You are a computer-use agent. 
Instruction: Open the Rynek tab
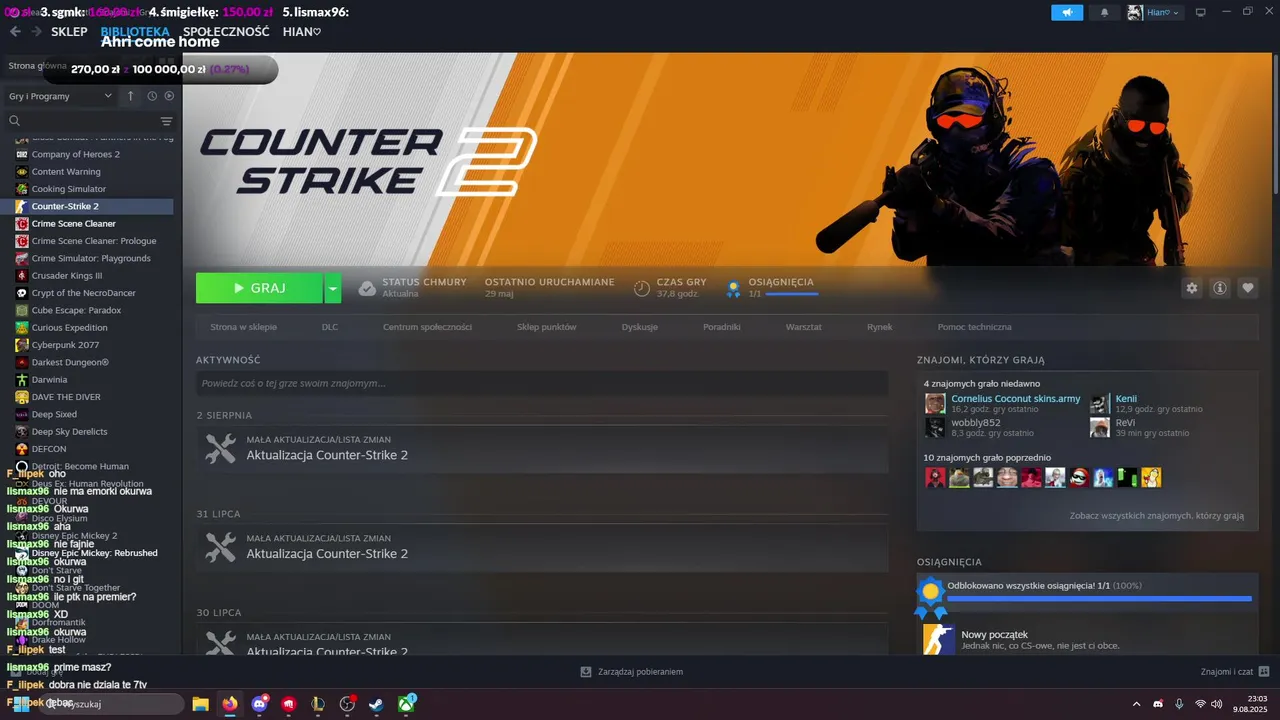click(880, 327)
